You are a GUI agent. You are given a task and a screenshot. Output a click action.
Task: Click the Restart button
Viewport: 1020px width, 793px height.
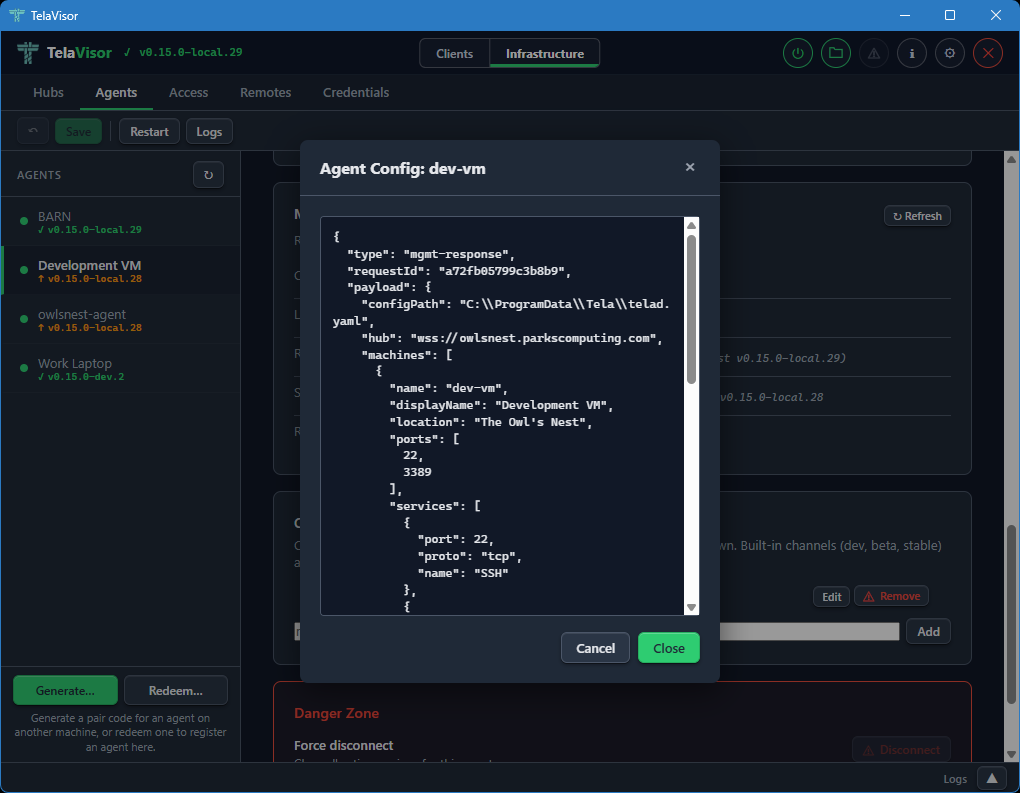[149, 131]
